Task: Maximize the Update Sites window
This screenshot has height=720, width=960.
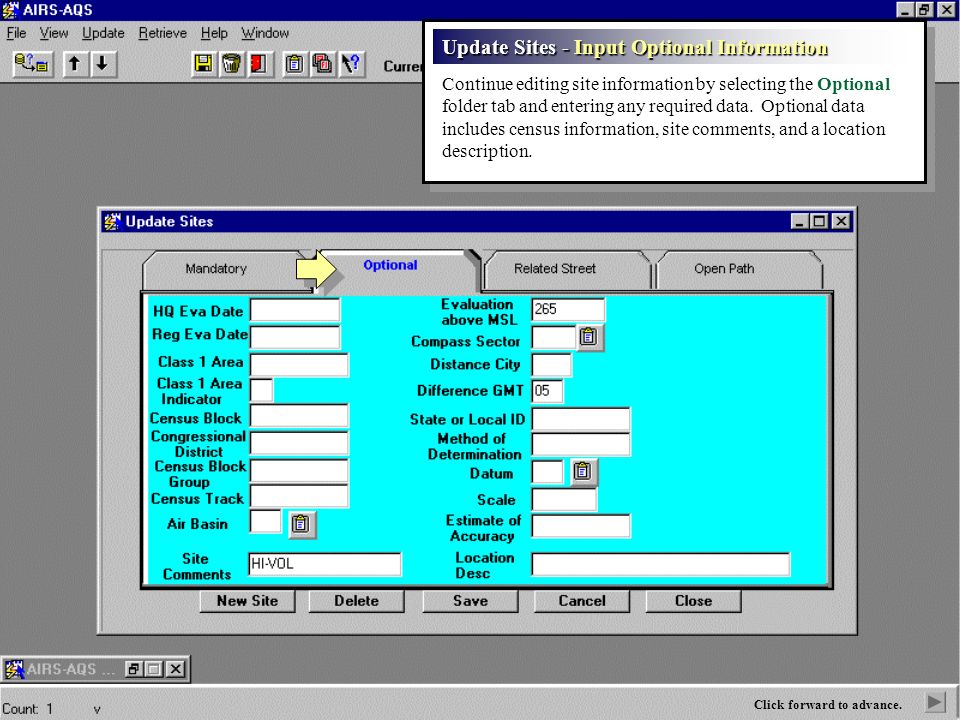Action: pyautogui.click(x=819, y=221)
